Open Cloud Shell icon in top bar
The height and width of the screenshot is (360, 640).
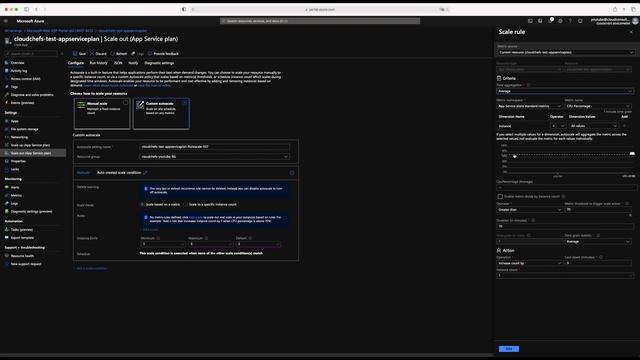530,21
